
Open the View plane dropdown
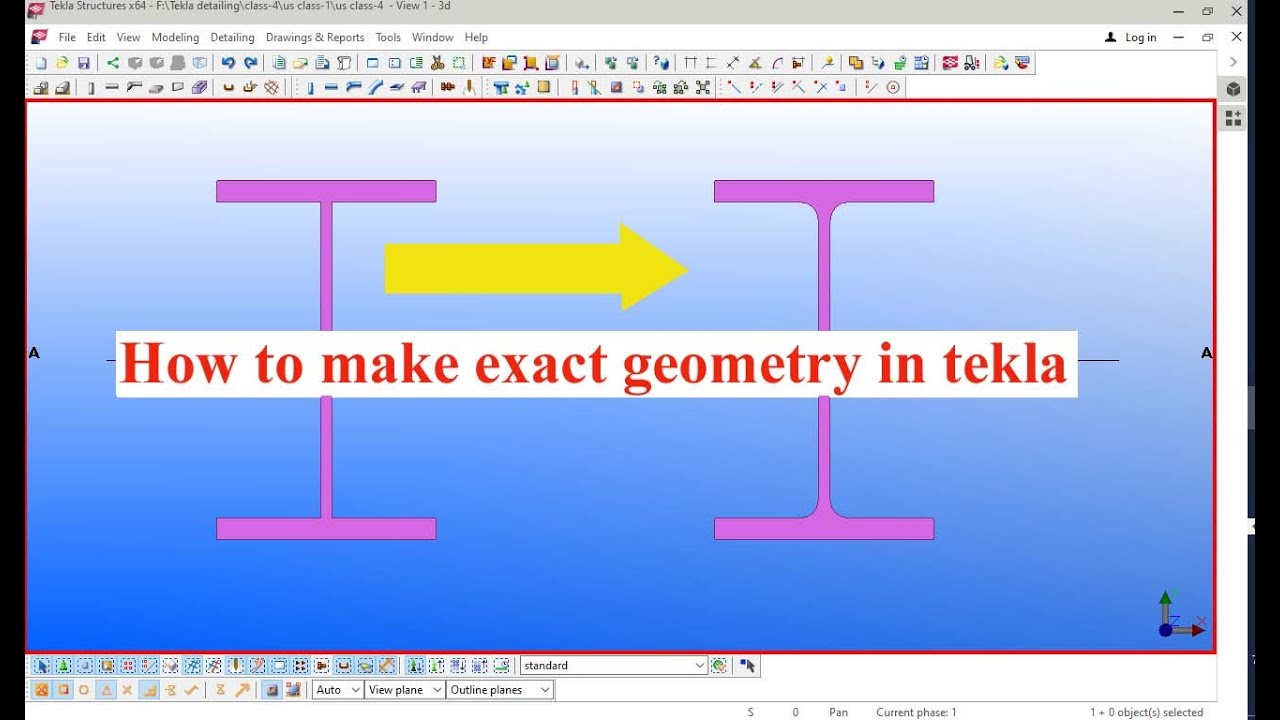tap(405, 690)
